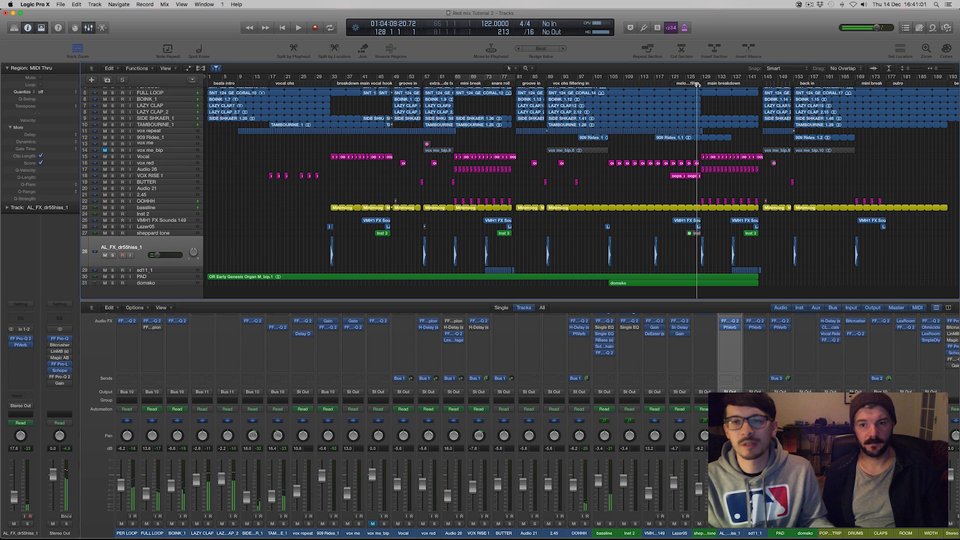The image size is (960, 540).
Task: Toggle Aux channel strip filter button
Action: [816, 307]
